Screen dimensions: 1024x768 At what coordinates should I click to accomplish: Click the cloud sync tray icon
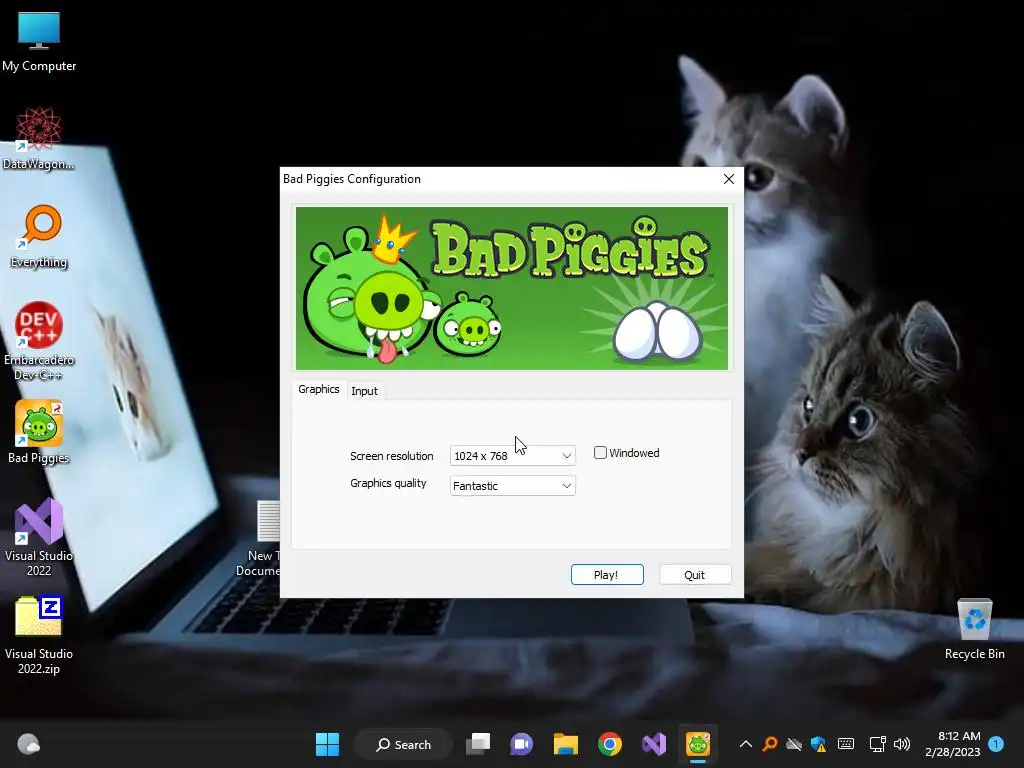(x=793, y=744)
